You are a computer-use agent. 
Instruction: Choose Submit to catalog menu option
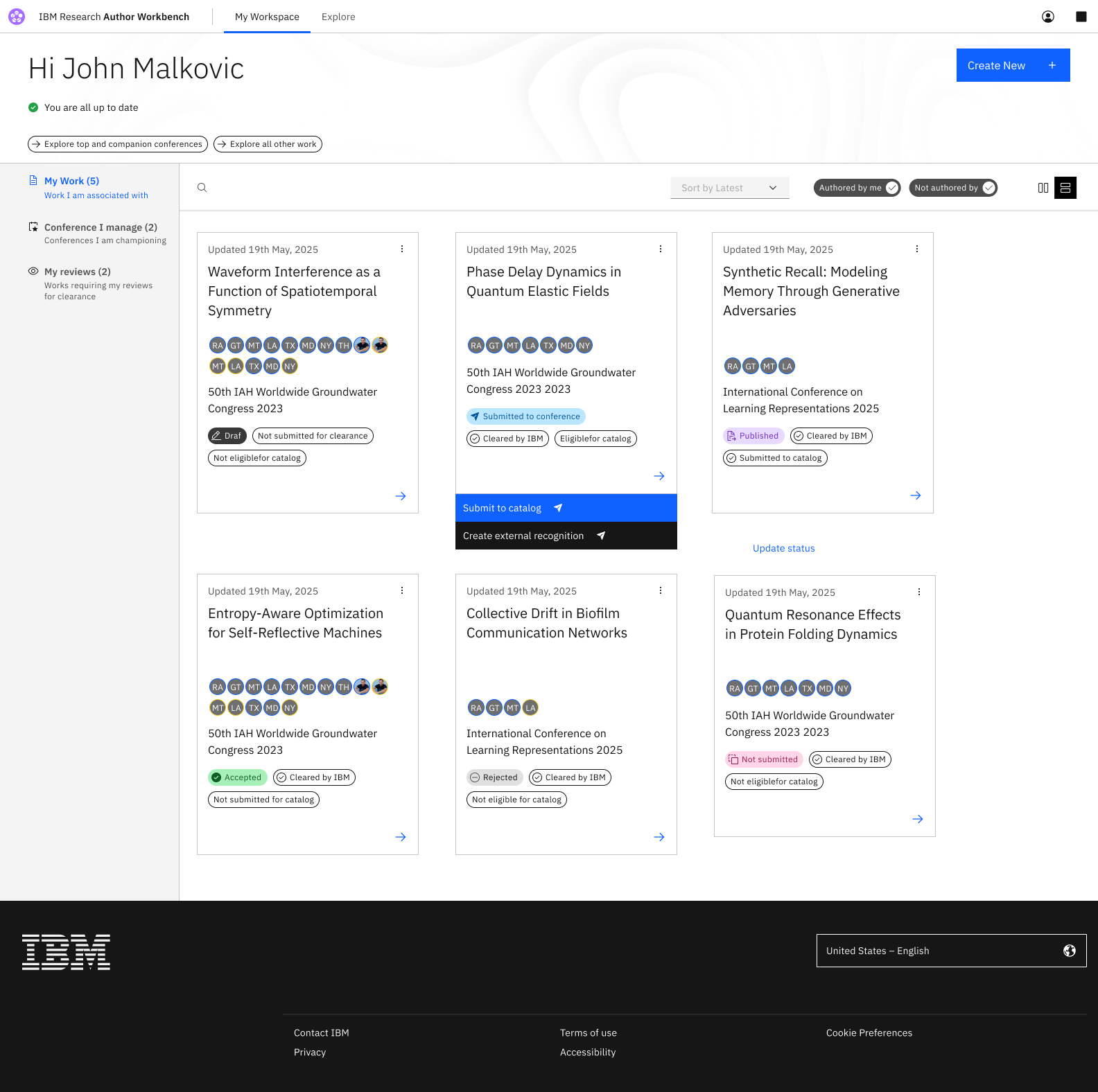click(566, 508)
